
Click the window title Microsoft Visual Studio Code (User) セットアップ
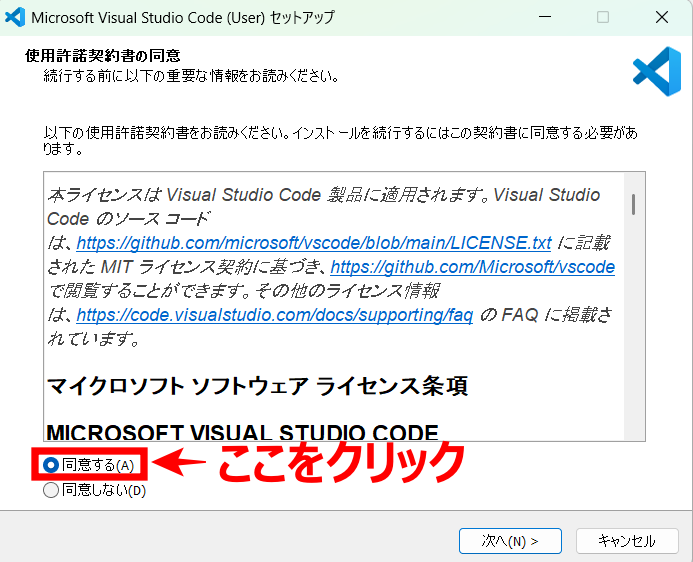click(183, 18)
